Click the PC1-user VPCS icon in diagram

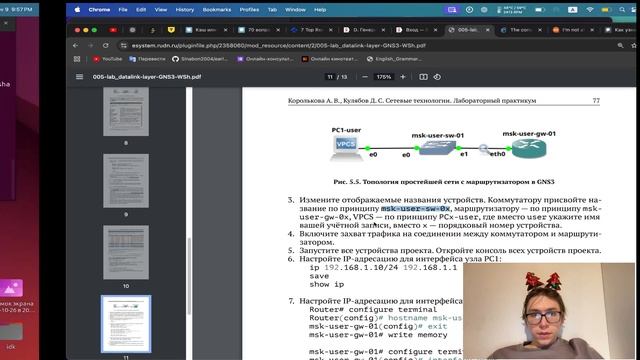pyautogui.click(x=346, y=148)
